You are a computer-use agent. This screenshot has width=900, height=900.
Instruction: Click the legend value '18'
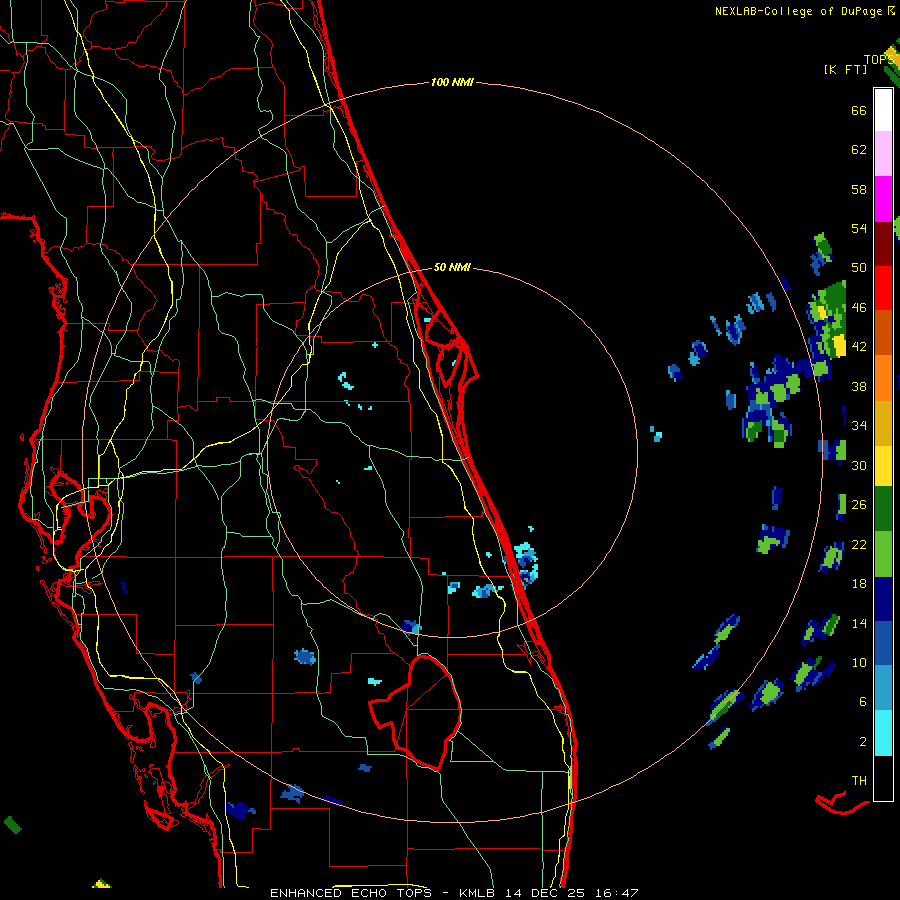click(859, 584)
